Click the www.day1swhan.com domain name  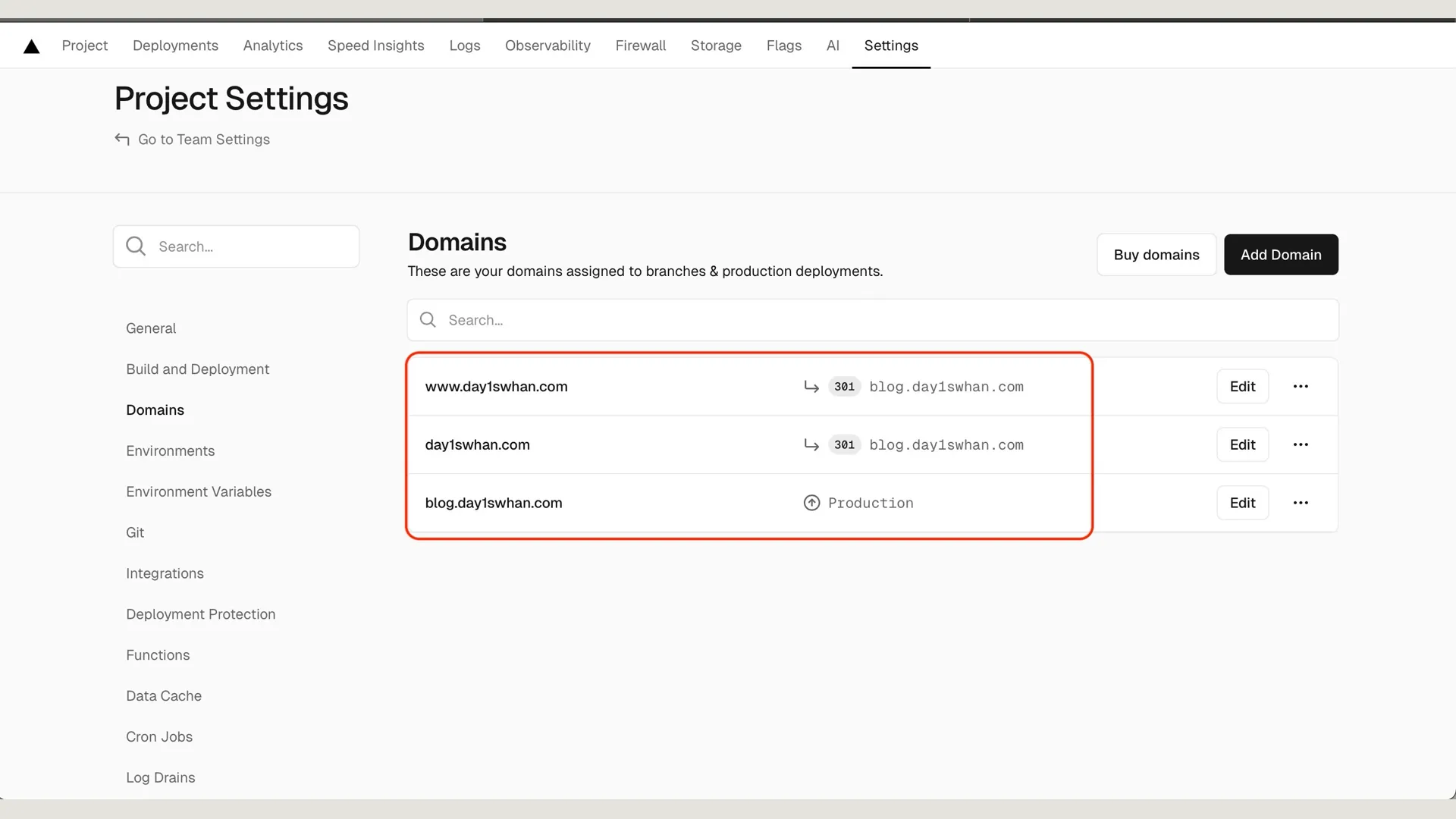(x=496, y=387)
